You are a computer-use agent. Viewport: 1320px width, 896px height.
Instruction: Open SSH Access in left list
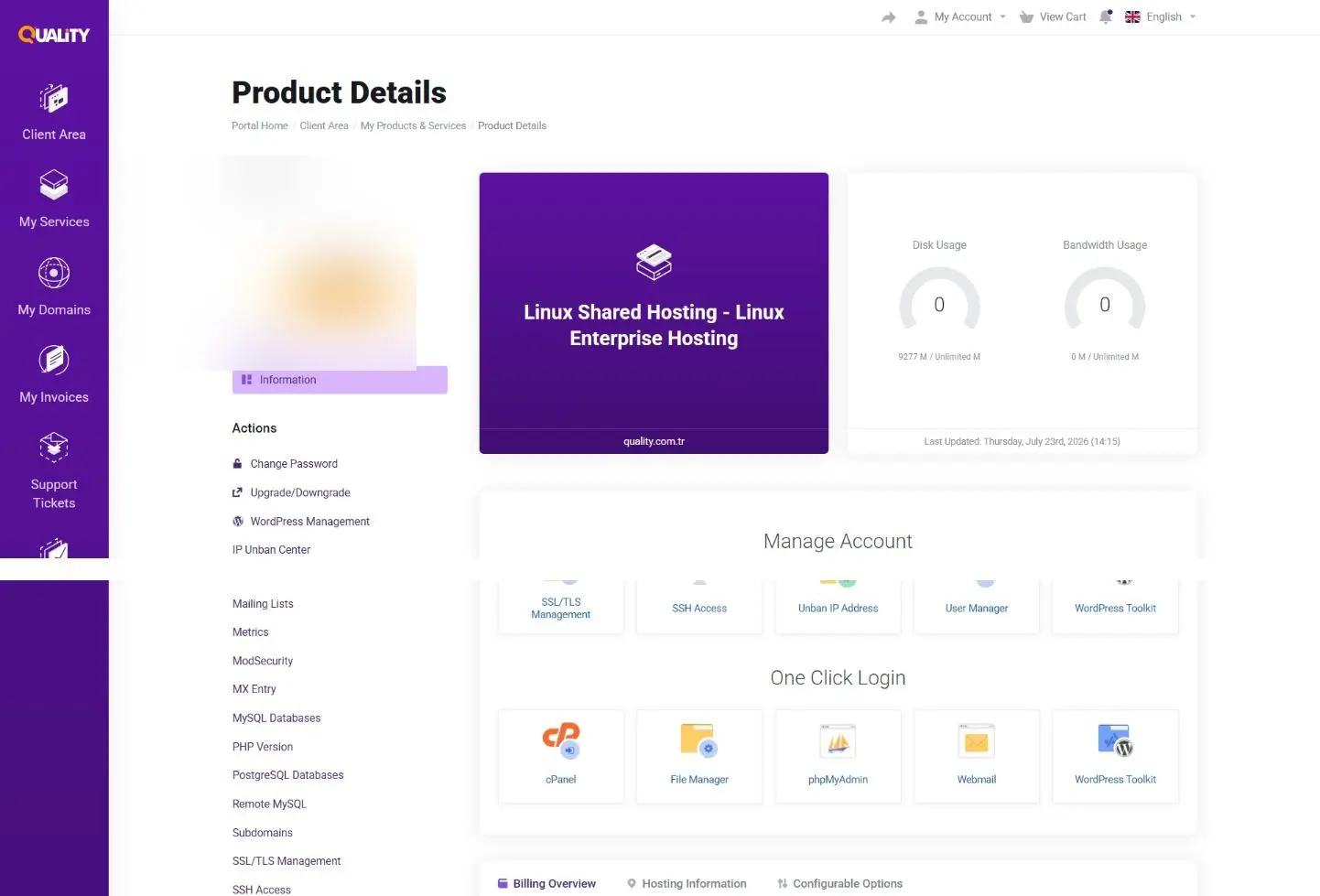coord(262,890)
